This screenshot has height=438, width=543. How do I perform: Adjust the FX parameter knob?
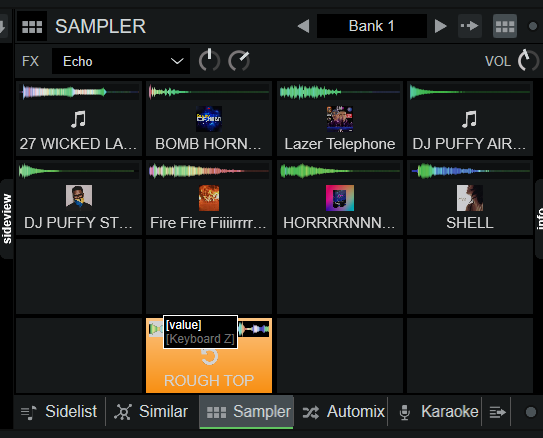[x=239, y=61]
